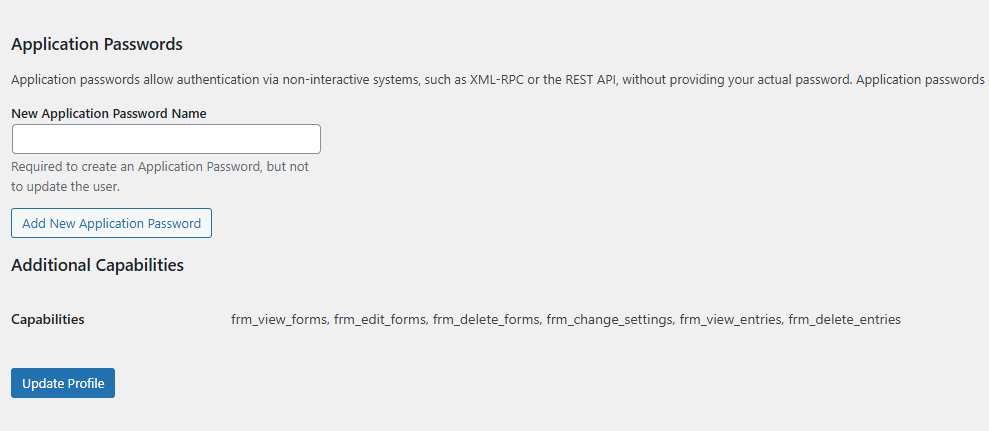Click the Capabilities row label
989x431 pixels.
coord(48,320)
